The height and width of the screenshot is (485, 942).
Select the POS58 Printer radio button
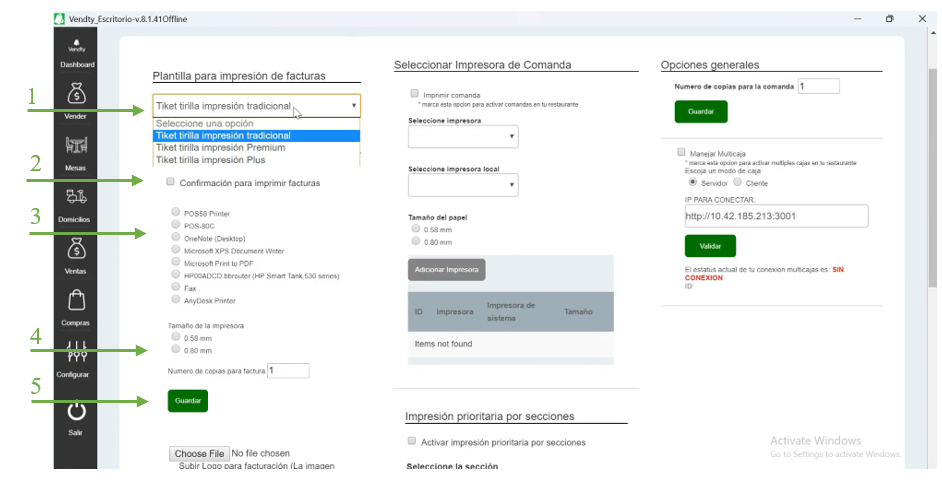(x=176, y=213)
